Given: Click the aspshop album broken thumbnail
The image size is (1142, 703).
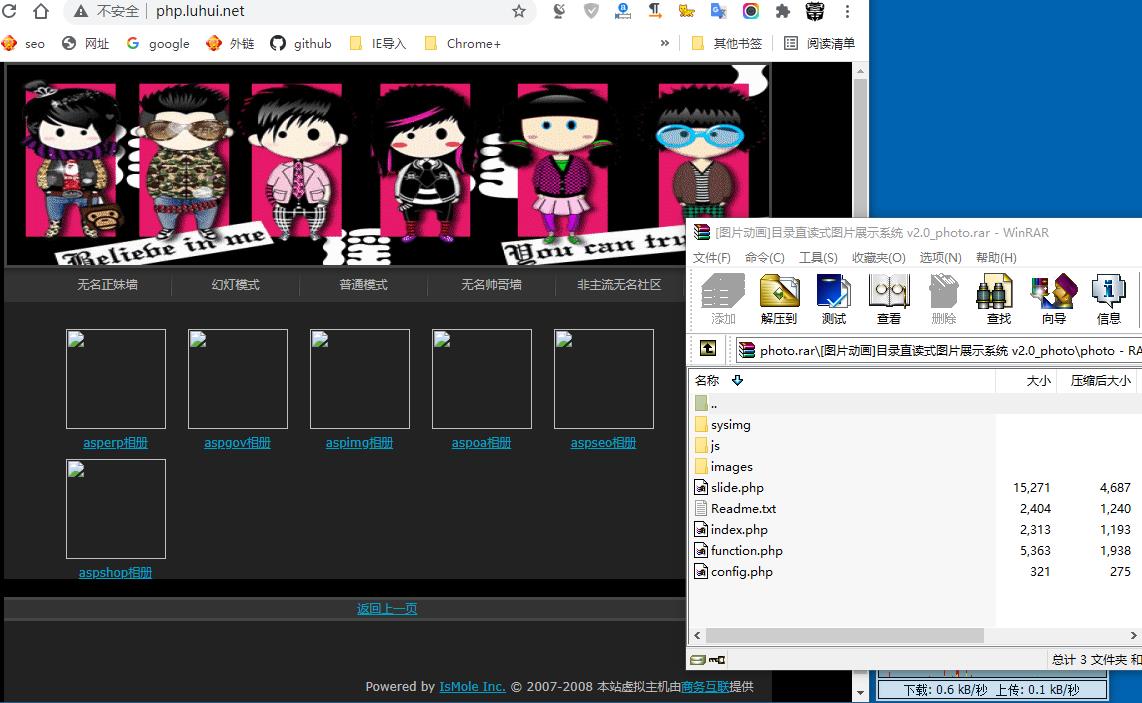Looking at the screenshot, I should click(x=116, y=508).
